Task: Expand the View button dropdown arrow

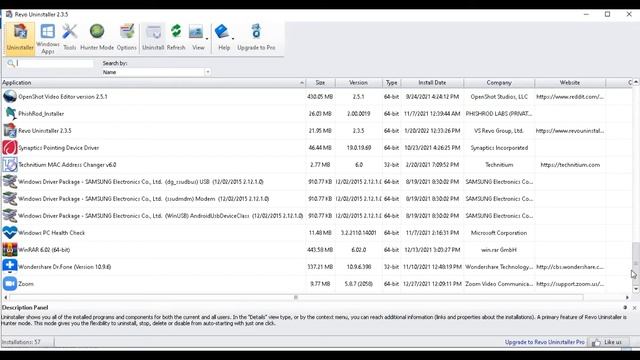Action: [207, 39]
